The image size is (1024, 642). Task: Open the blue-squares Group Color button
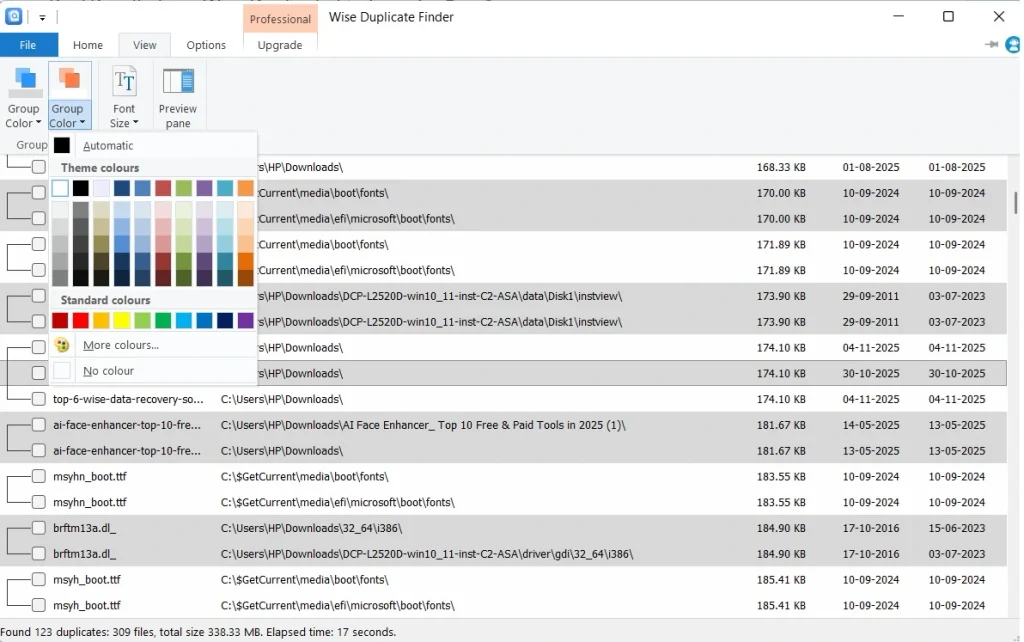pyautogui.click(x=24, y=97)
